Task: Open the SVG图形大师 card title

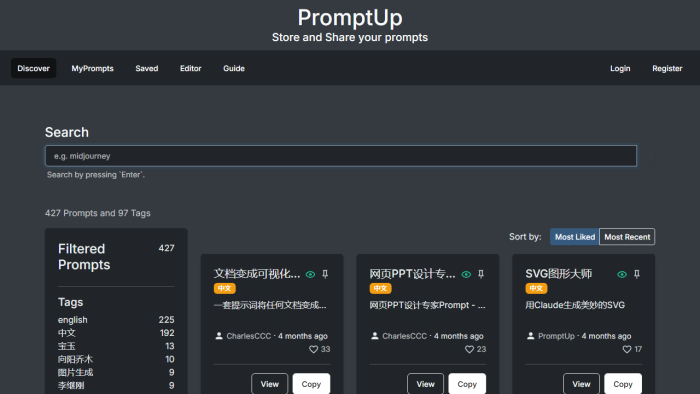Action: (558, 274)
